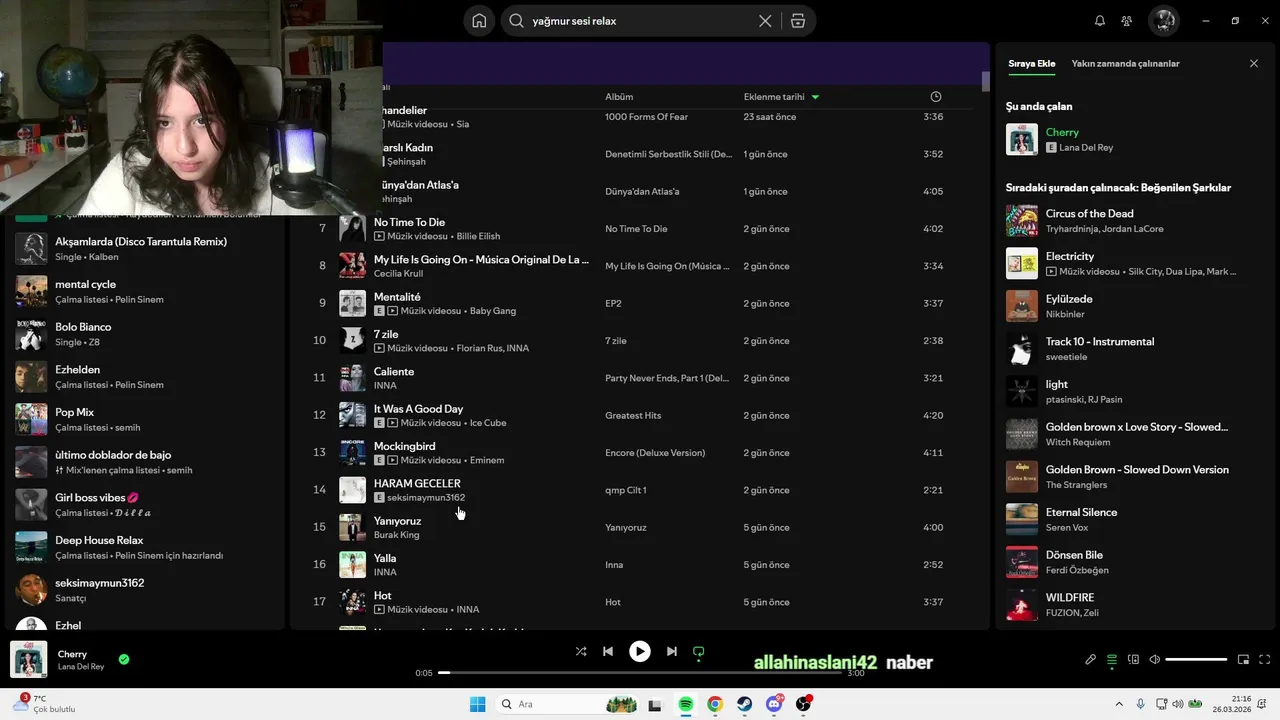Open the lyrics microphone icon
Viewport: 1280px width, 720px height.
(1091, 659)
